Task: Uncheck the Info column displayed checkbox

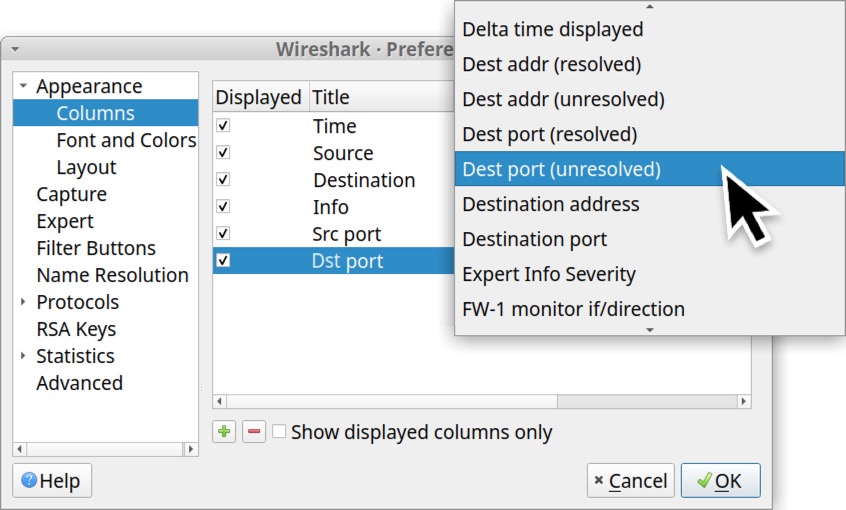Action: (223, 206)
